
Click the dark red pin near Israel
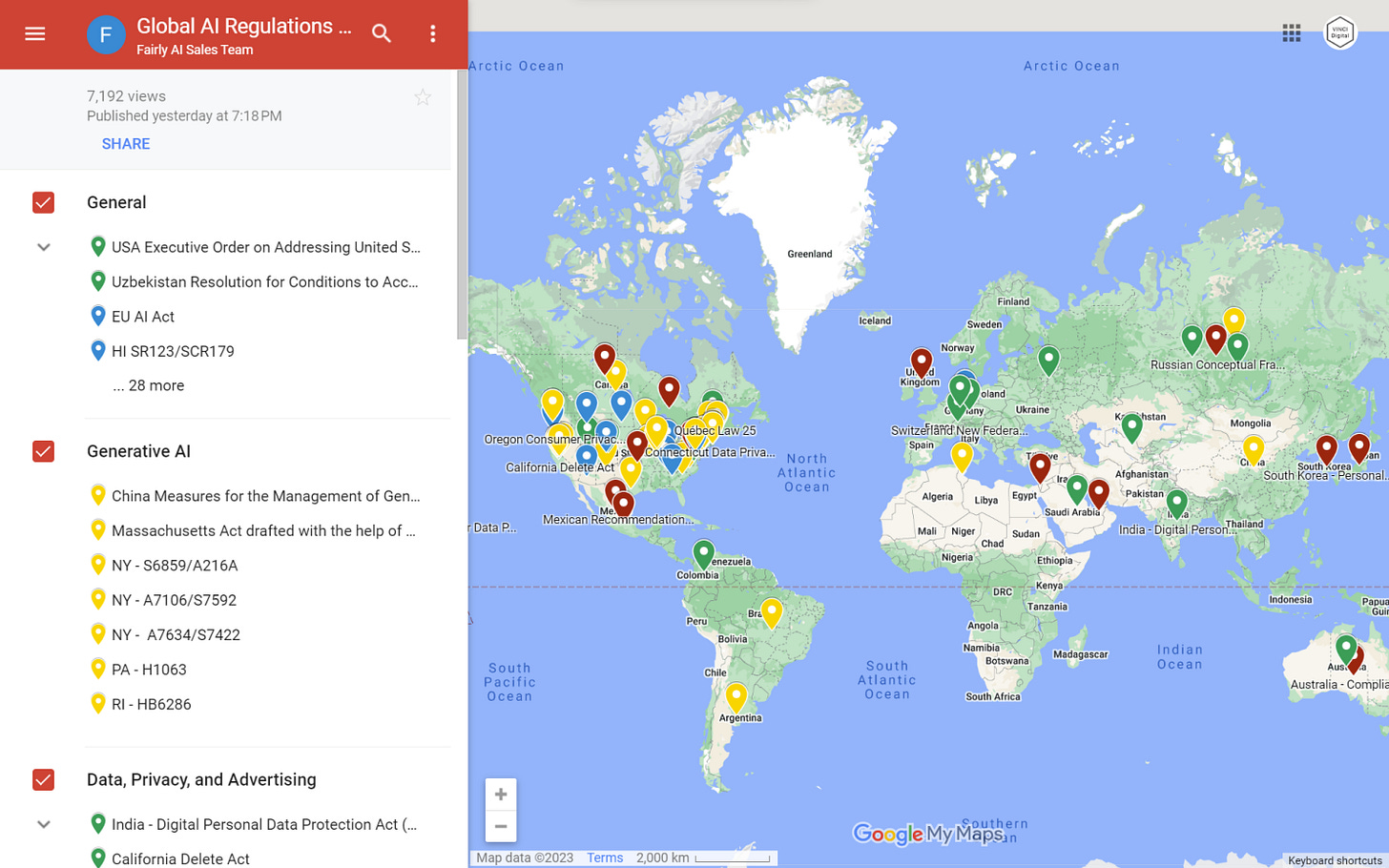1040,468
